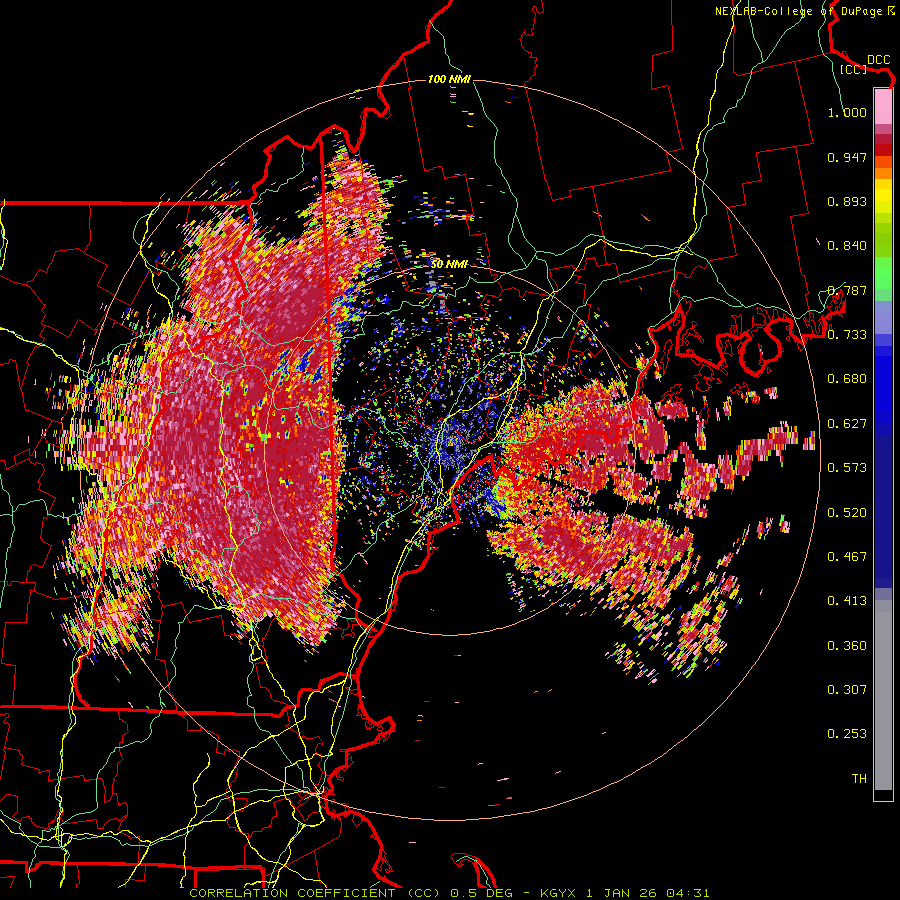900x900 pixels.
Task: Click the 1 JAN 26 date text
Action: pyautogui.click(x=623, y=893)
